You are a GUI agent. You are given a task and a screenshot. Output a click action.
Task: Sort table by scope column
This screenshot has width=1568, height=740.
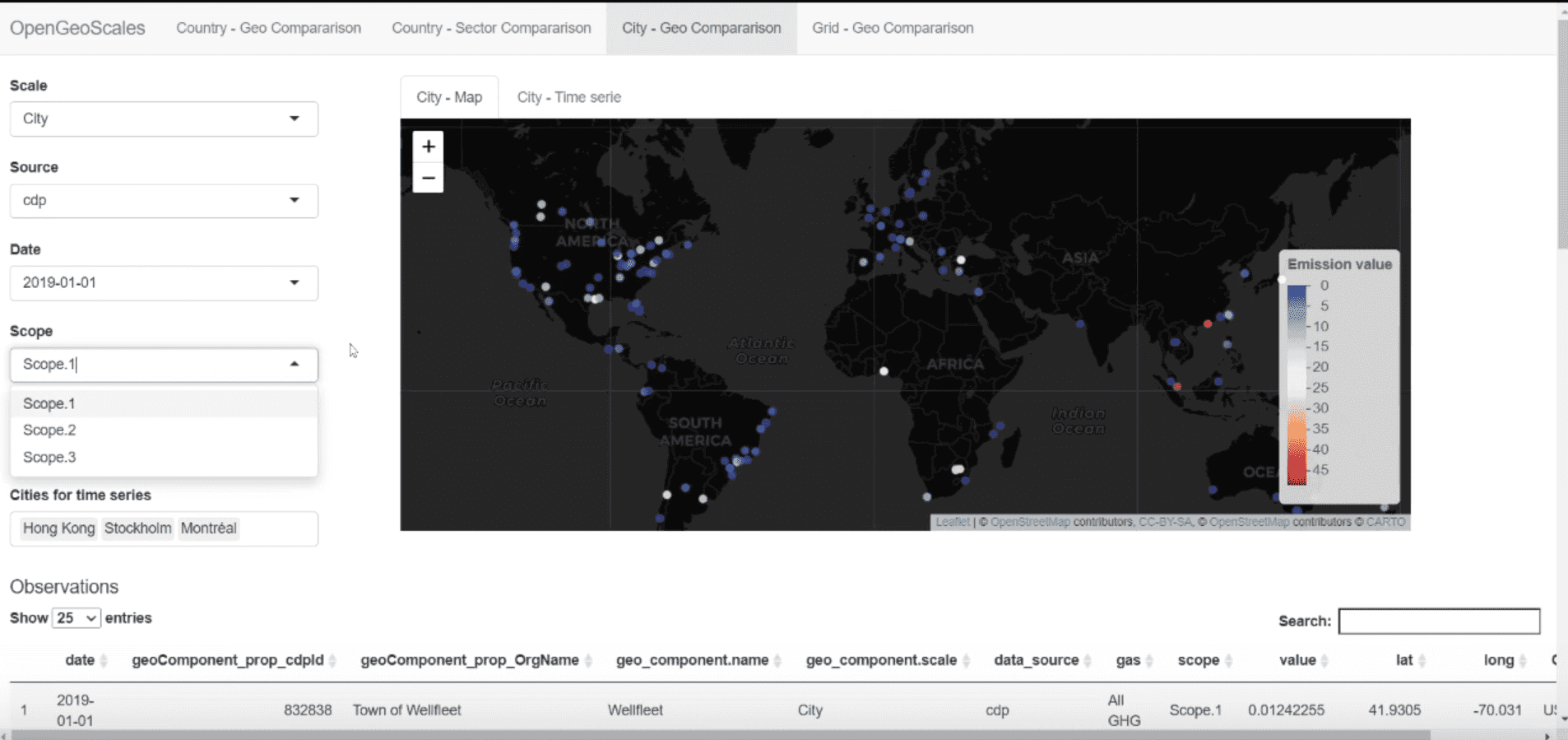pyautogui.click(x=1198, y=660)
